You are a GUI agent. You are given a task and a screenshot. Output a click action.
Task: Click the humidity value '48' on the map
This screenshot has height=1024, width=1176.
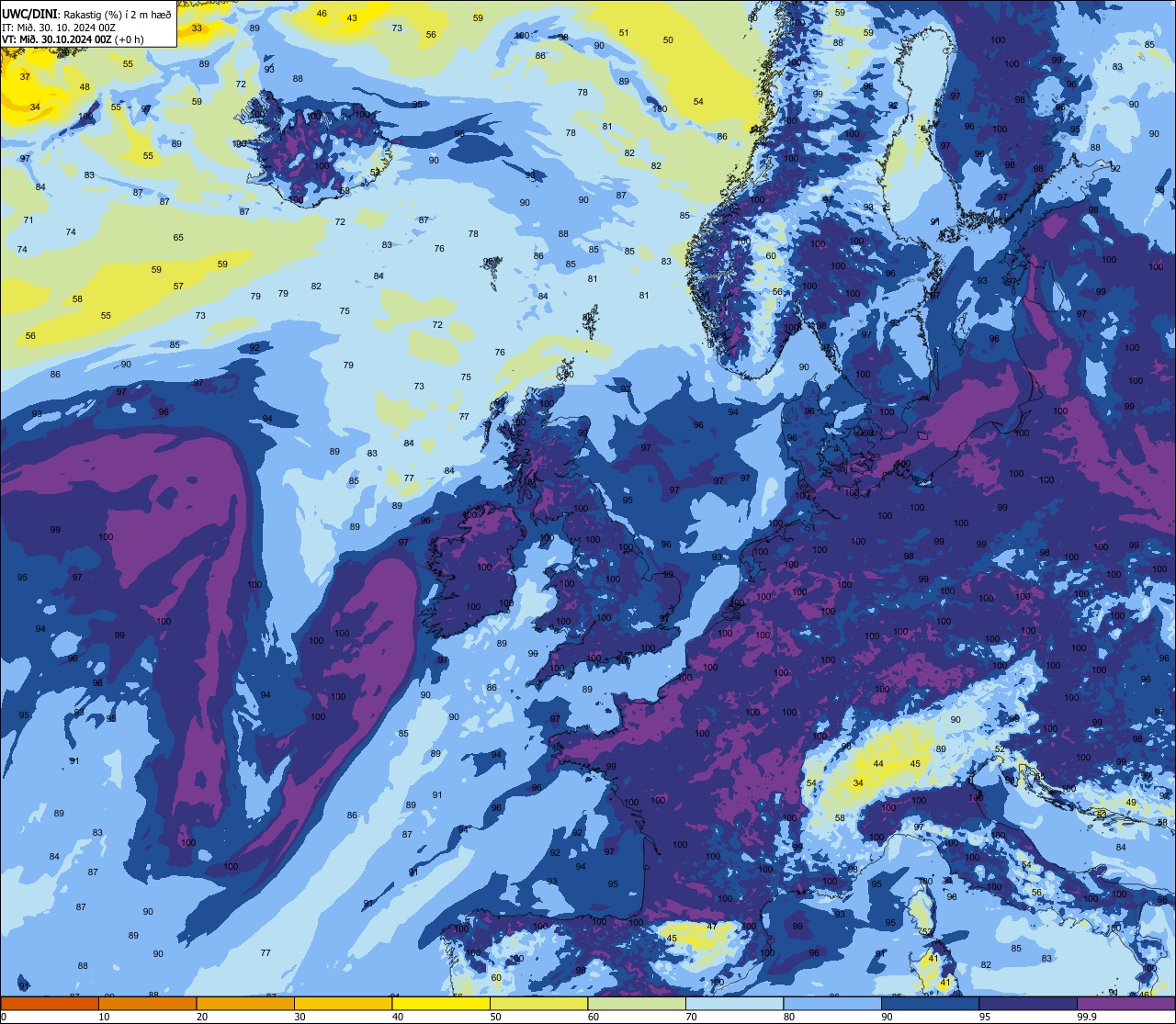tap(85, 87)
